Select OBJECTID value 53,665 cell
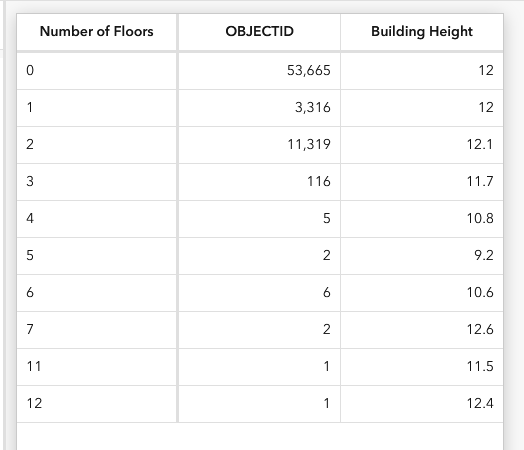The height and width of the screenshot is (450, 524). pos(259,71)
